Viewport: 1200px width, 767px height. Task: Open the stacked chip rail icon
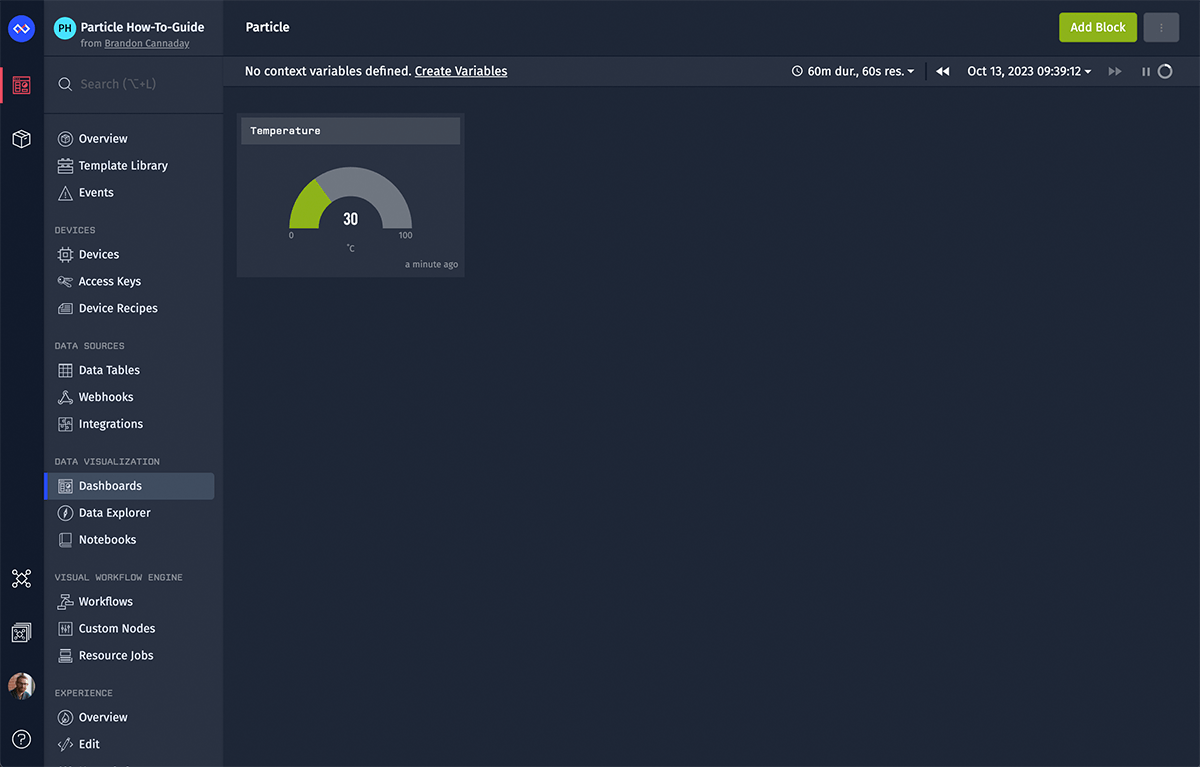pyautogui.click(x=21, y=633)
